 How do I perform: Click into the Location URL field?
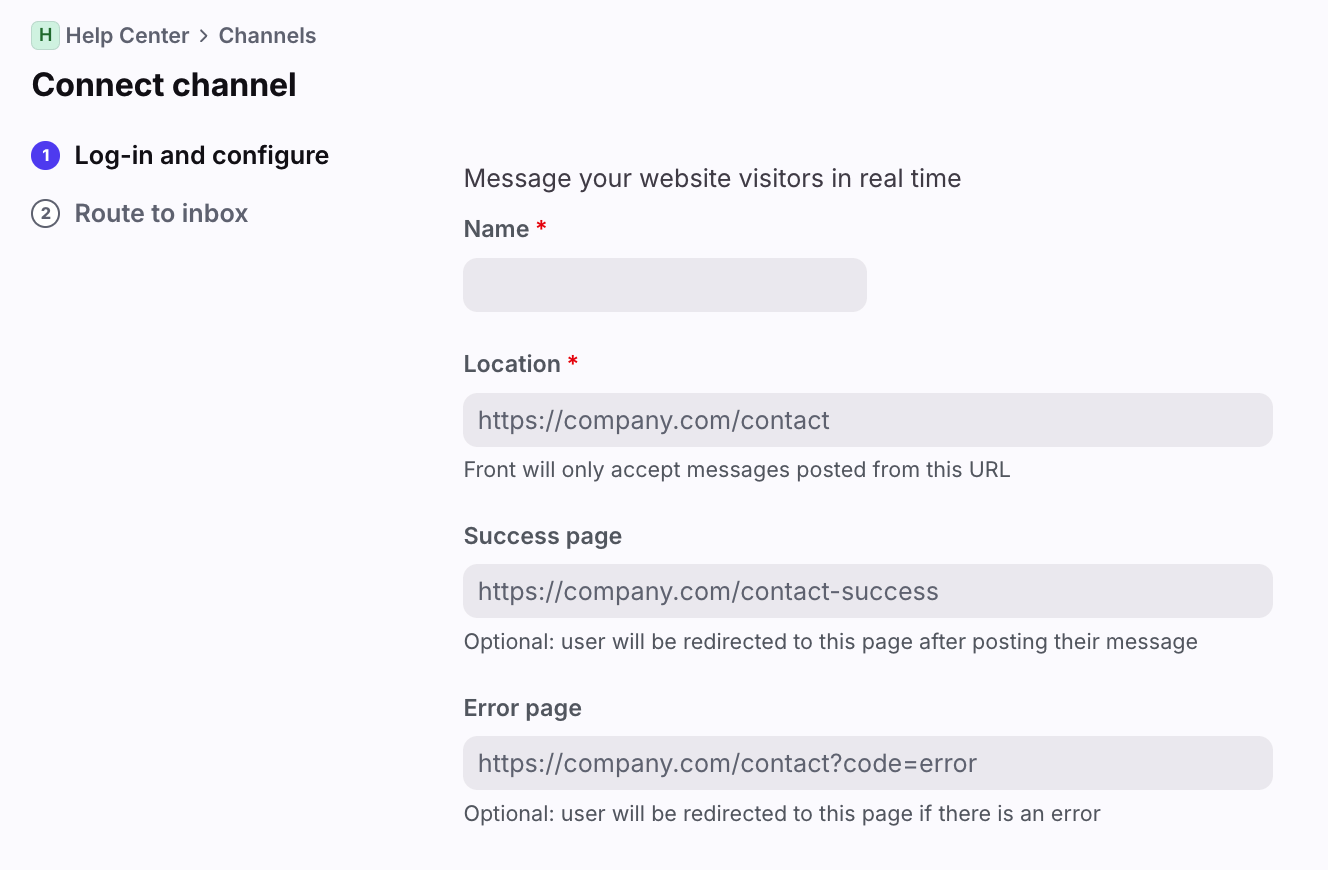point(867,420)
